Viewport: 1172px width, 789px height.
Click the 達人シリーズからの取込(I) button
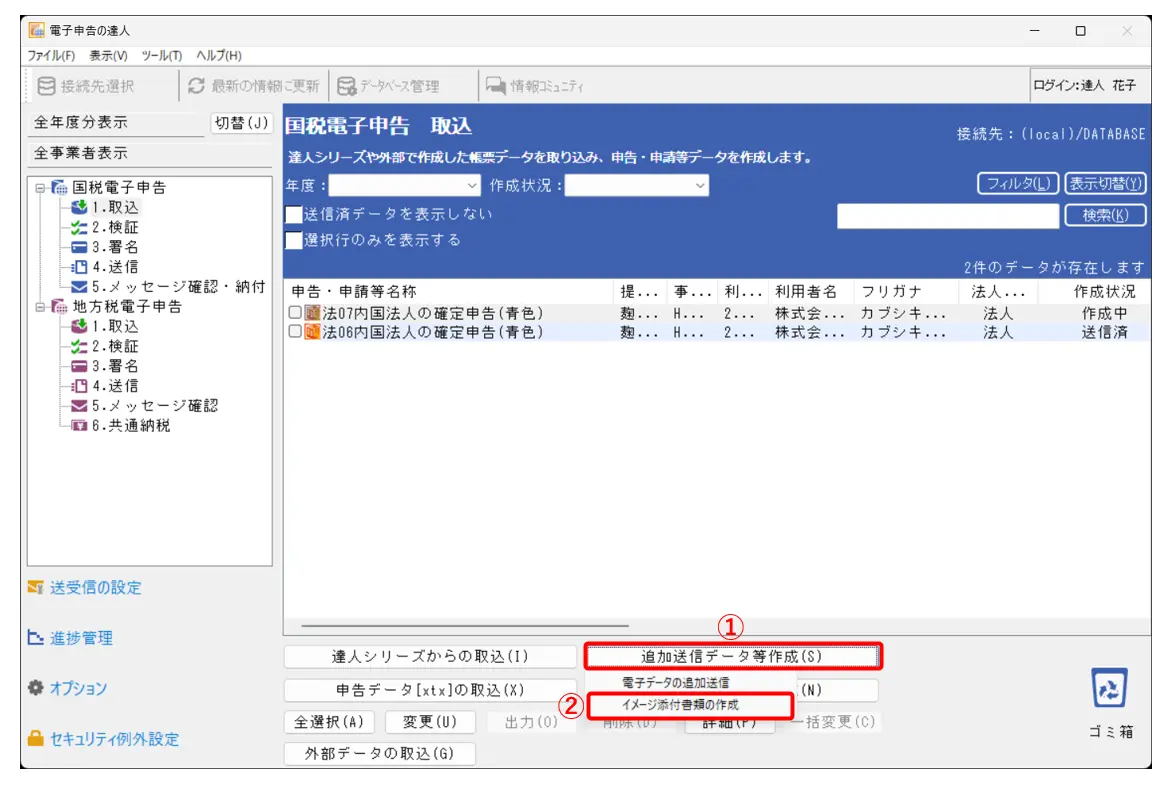[430, 657]
